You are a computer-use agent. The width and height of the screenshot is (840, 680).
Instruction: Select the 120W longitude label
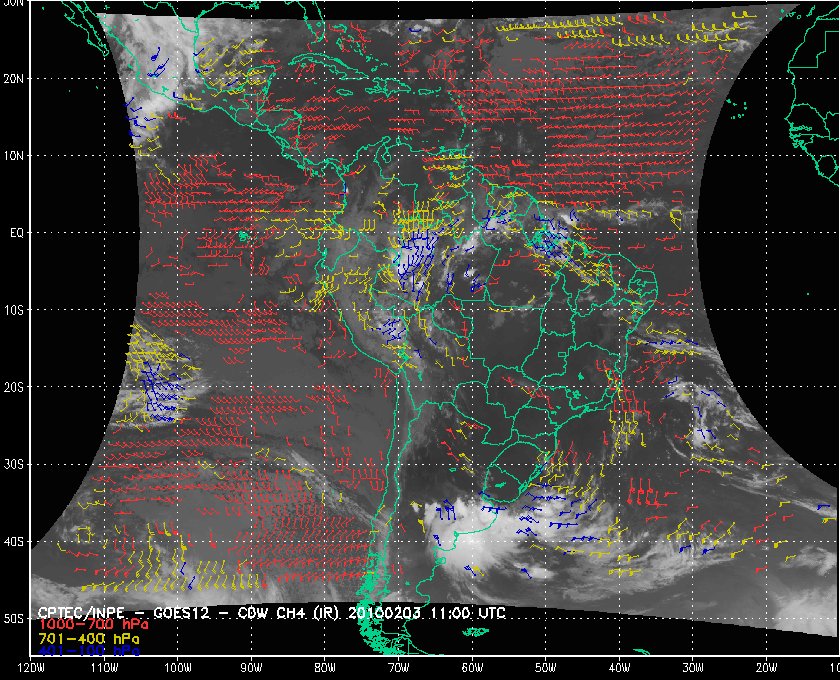(x=31, y=668)
